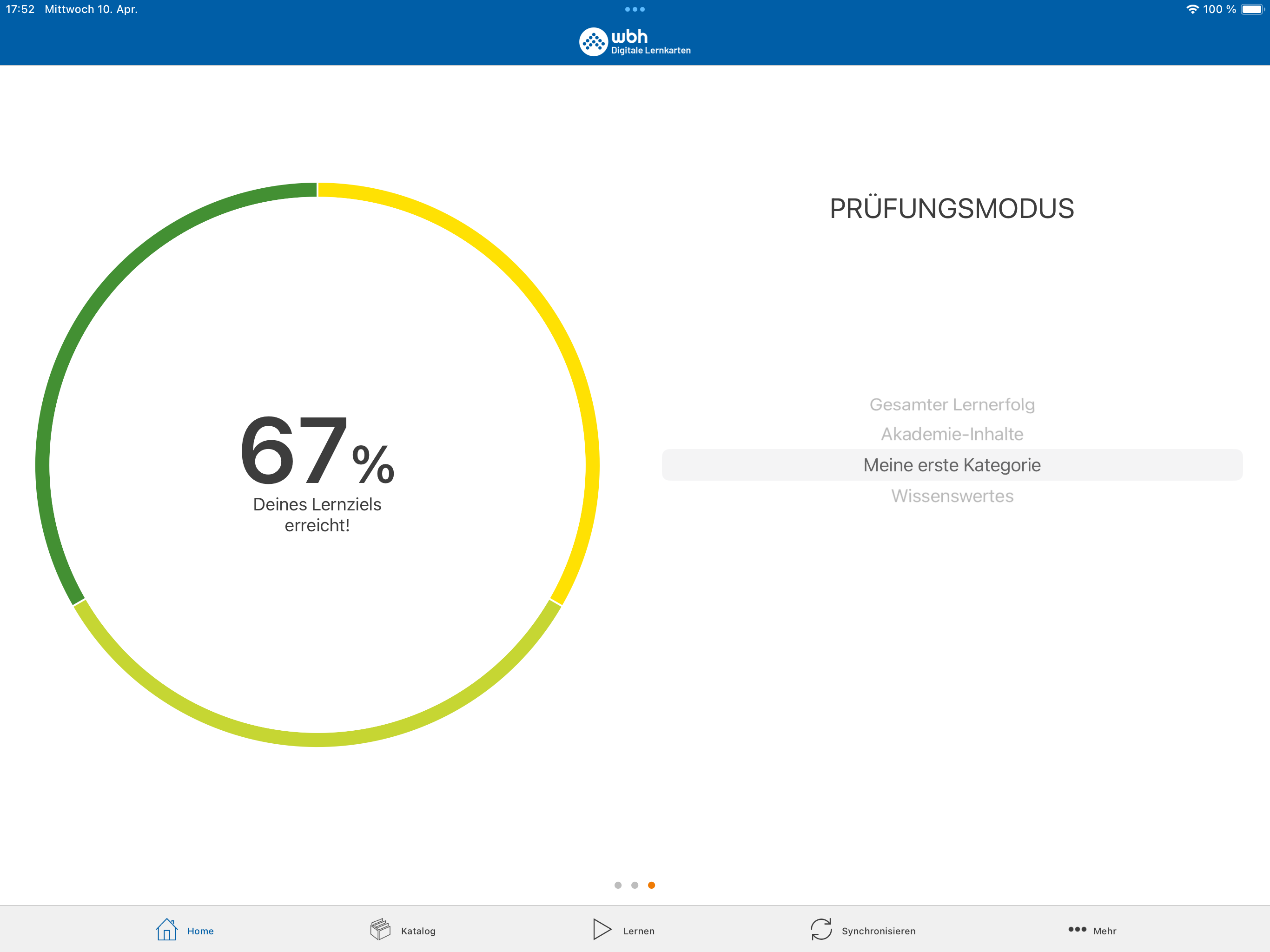Tap the 'Mittwoch 10. Apr.' date

(91, 9)
